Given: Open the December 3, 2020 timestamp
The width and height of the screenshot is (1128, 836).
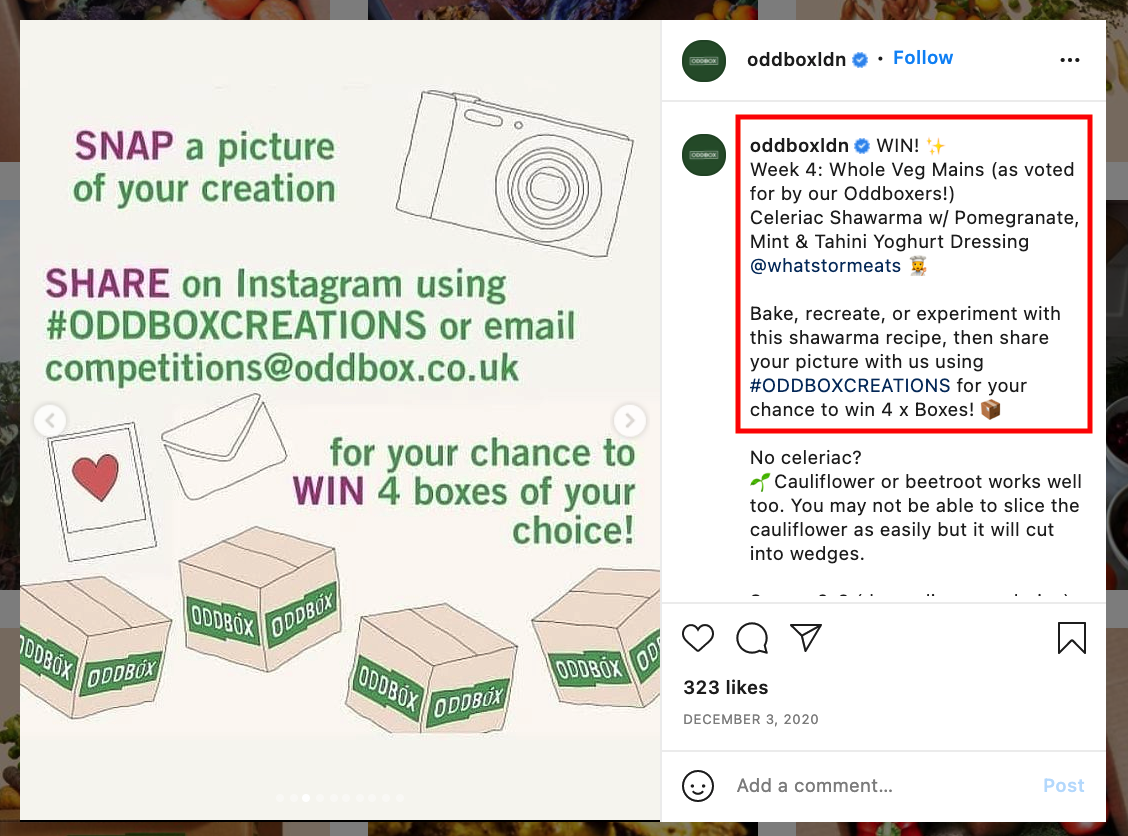Looking at the screenshot, I should coord(750,719).
